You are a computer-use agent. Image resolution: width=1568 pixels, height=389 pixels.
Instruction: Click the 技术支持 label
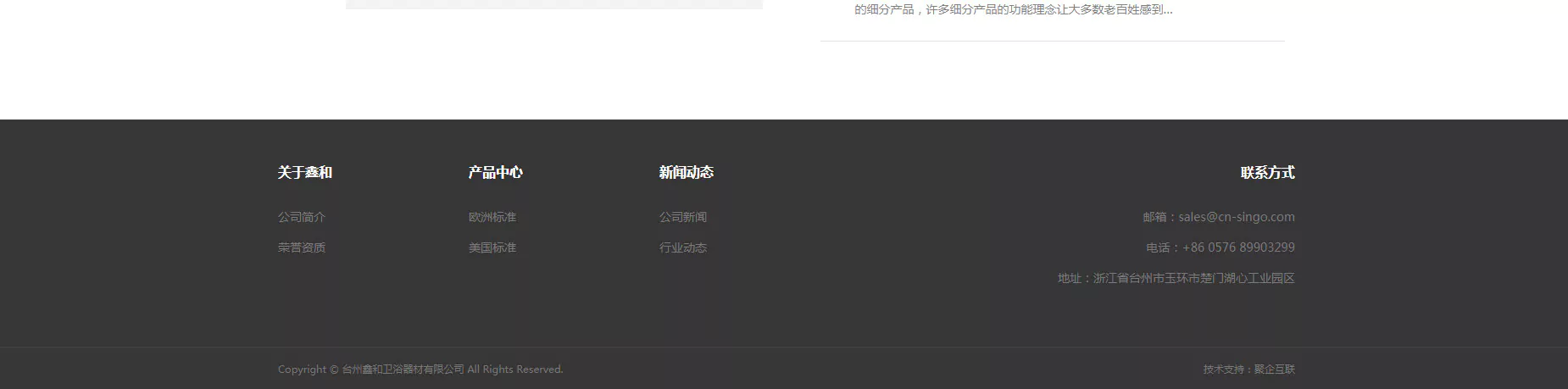pos(1224,370)
